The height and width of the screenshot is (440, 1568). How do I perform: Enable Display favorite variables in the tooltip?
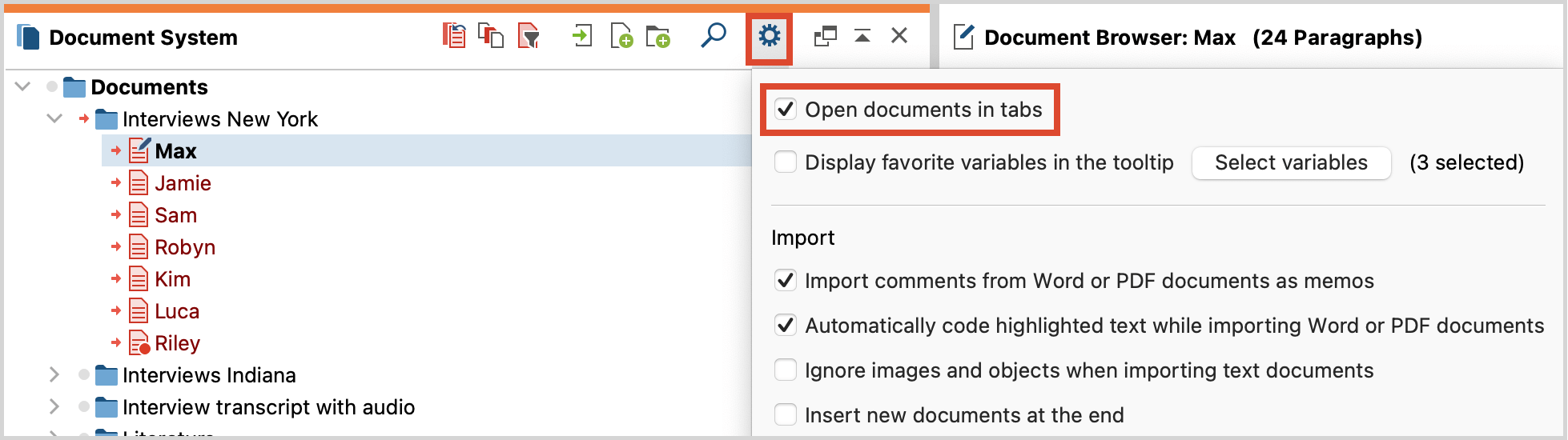(x=786, y=162)
